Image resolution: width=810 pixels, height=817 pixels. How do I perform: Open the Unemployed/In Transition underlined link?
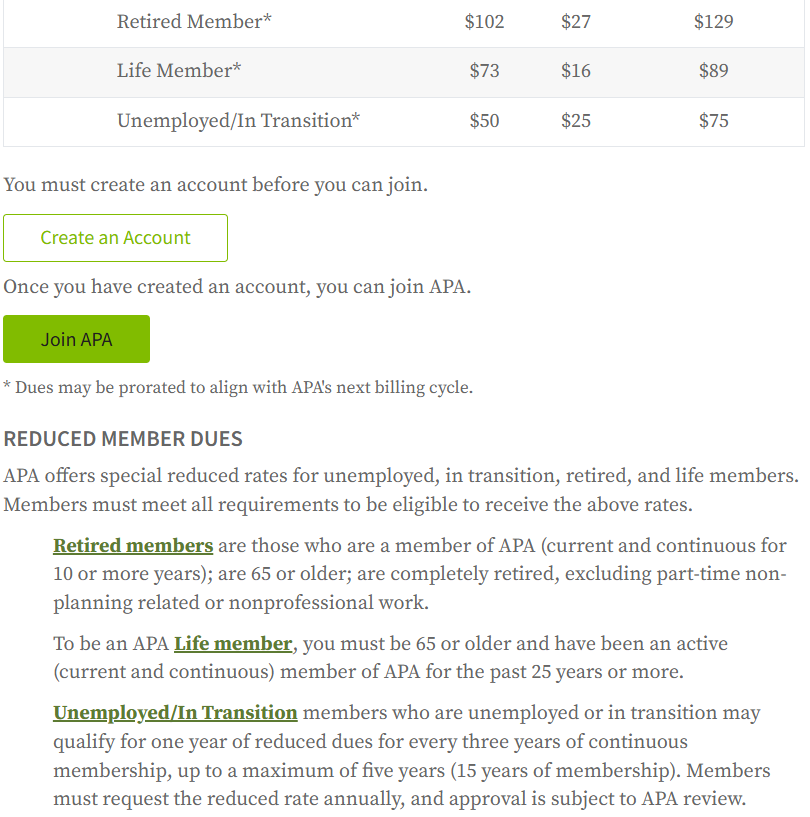[x=175, y=713]
